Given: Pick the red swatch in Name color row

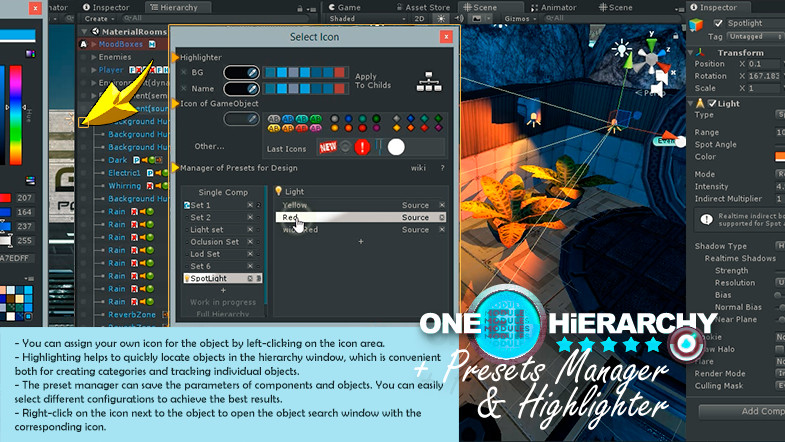Looking at the screenshot, I should click(x=339, y=89).
